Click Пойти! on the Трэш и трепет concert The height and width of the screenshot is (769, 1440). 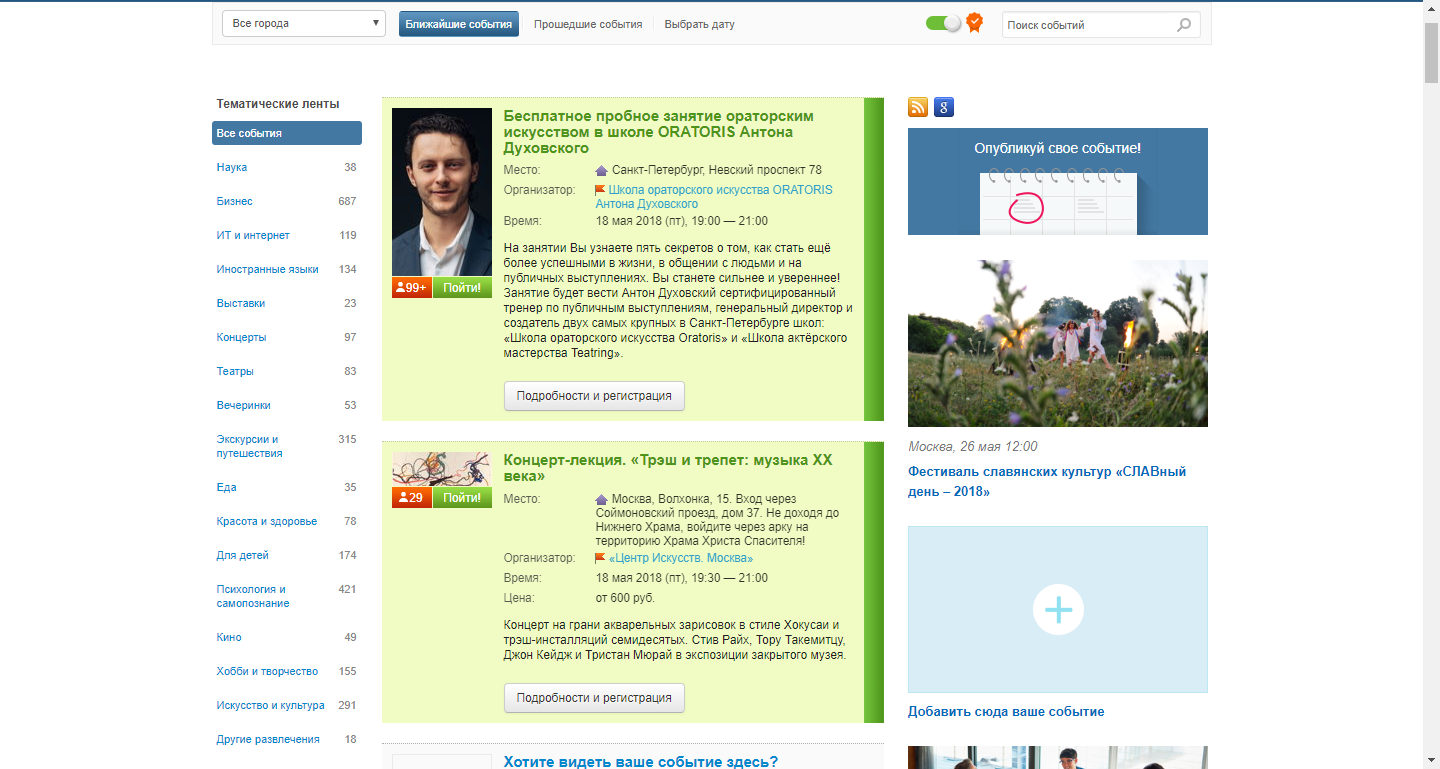[462, 498]
